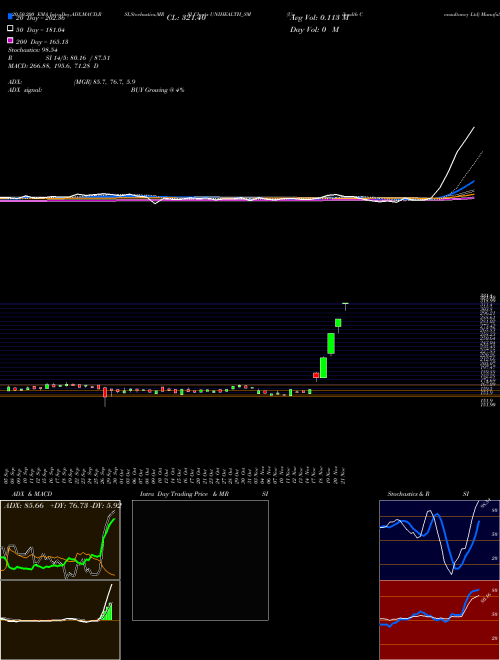Click the white 50 Day EMA legend swatch
This screenshot has width=500, height=660.
click(x=11, y=28)
